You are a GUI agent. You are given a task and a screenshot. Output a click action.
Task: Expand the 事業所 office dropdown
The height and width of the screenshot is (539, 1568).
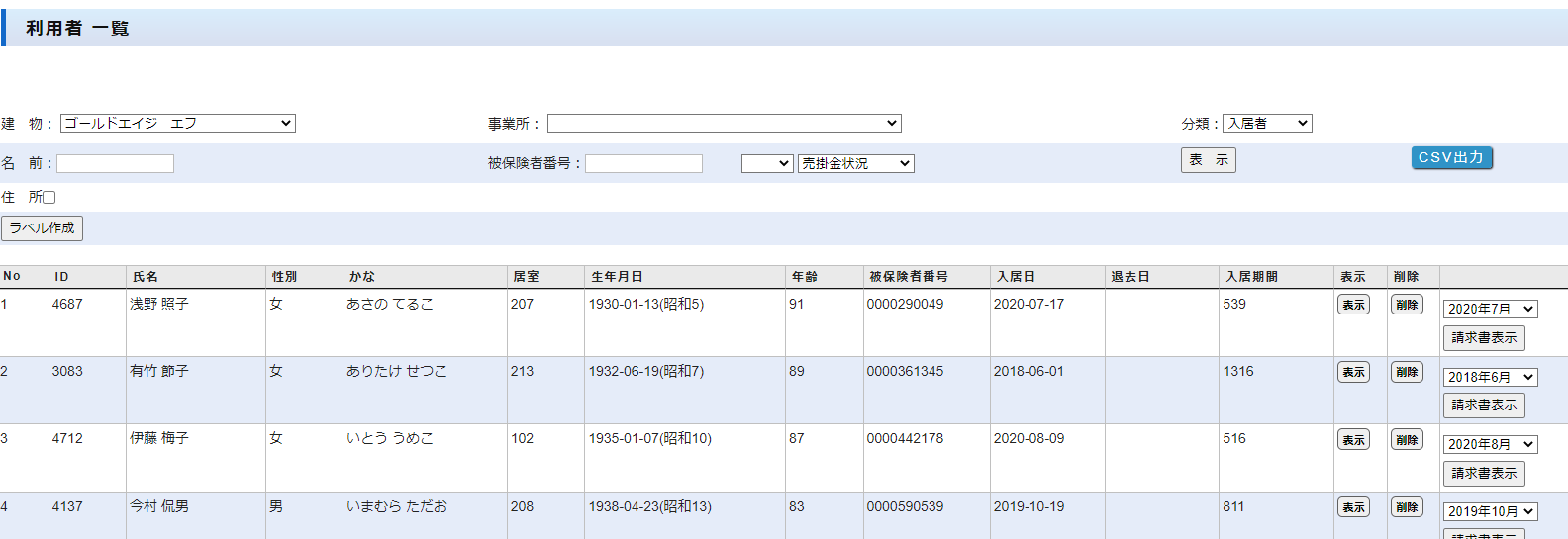click(x=724, y=124)
